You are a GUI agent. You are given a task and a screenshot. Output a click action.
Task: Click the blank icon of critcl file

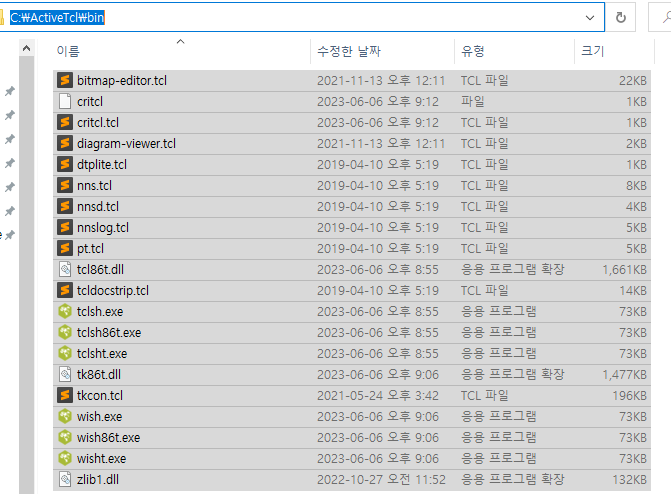click(65, 101)
